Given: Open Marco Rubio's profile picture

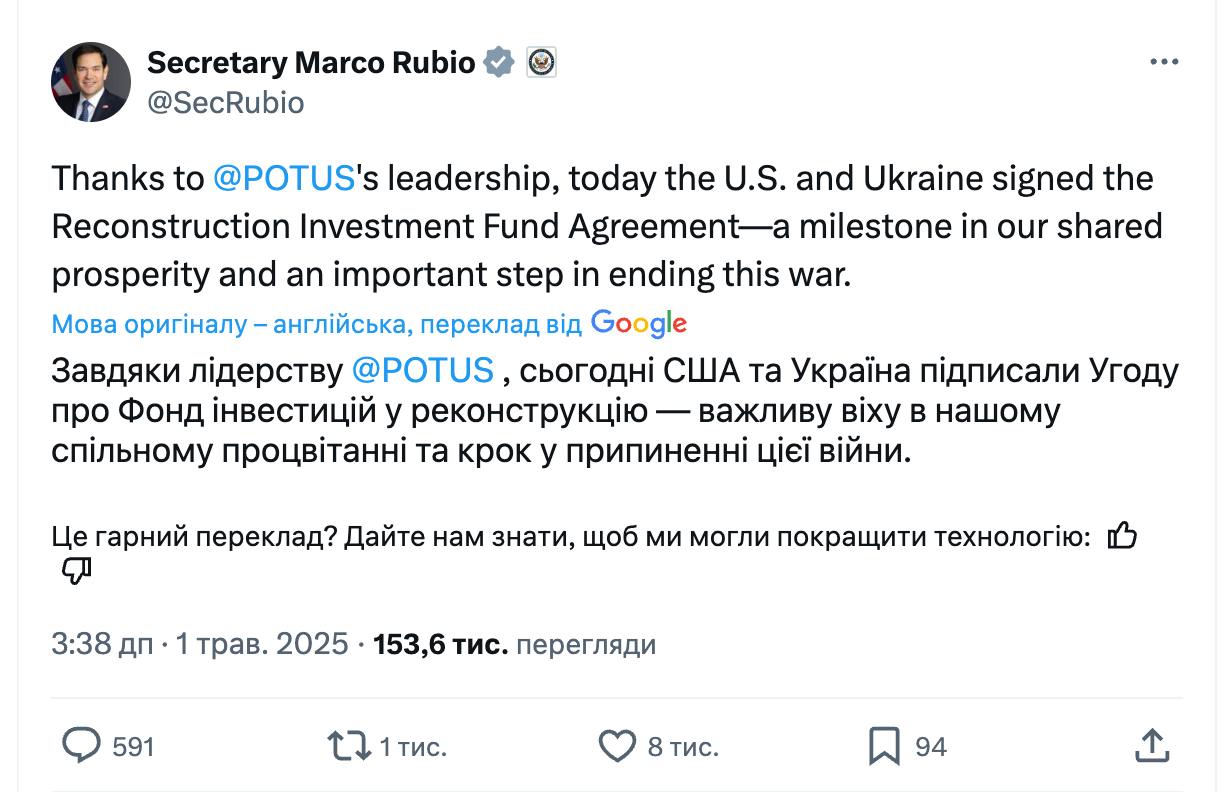Looking at the screenshot, I should (91, 82).
